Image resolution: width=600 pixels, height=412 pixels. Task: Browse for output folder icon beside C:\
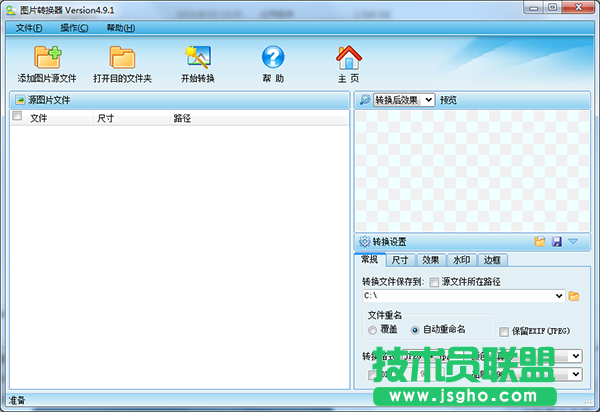pos(574,296)
